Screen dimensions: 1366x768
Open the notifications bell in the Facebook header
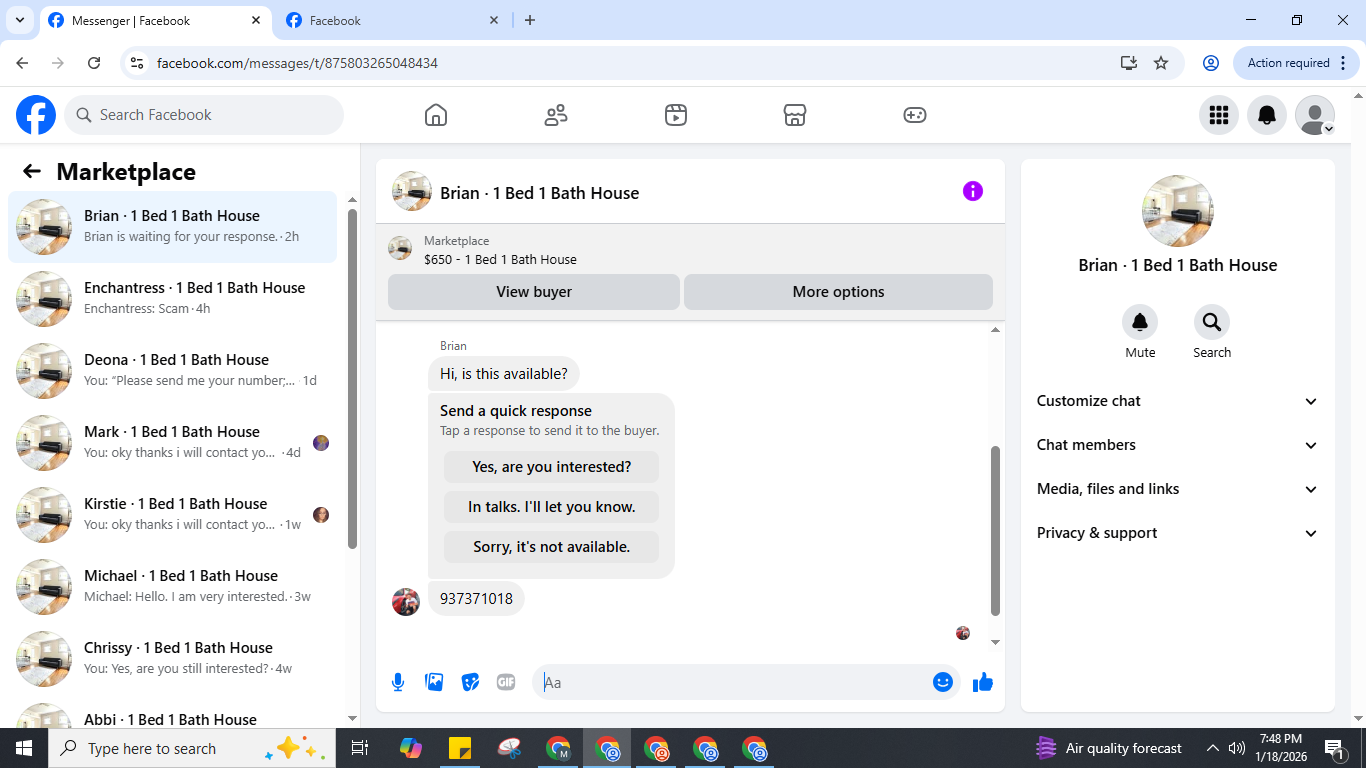(x=1267, y=115)
